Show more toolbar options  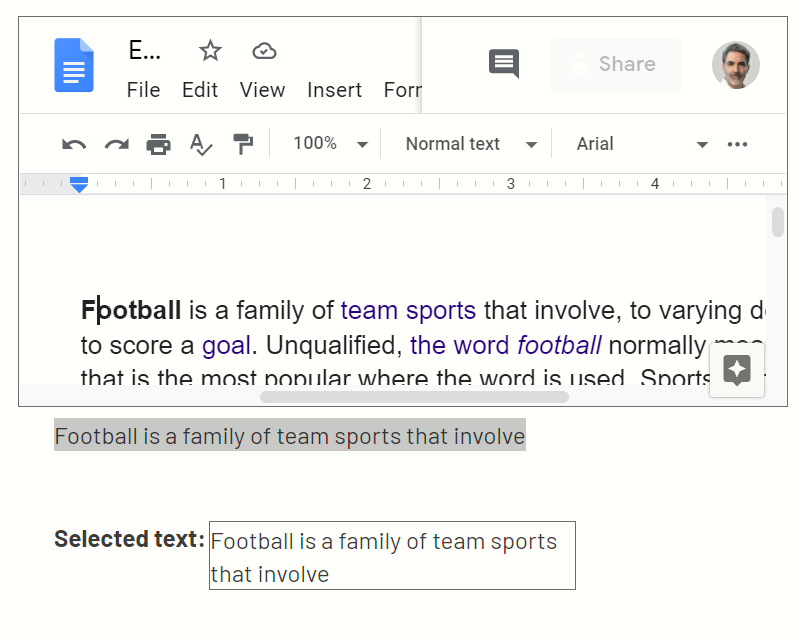737,144
